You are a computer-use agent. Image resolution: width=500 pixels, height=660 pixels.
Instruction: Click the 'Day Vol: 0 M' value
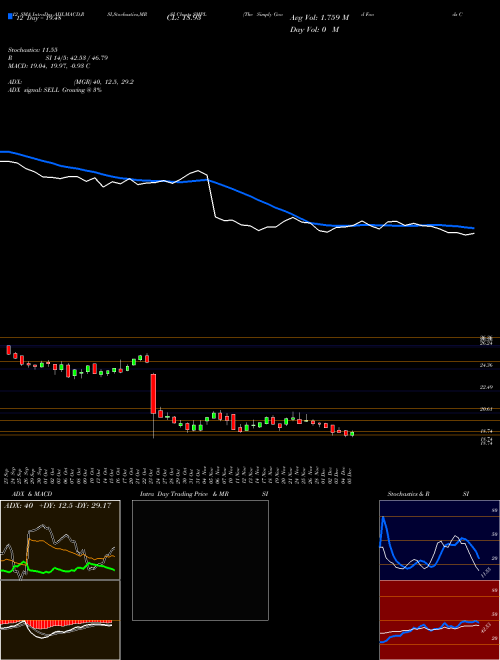314,29
